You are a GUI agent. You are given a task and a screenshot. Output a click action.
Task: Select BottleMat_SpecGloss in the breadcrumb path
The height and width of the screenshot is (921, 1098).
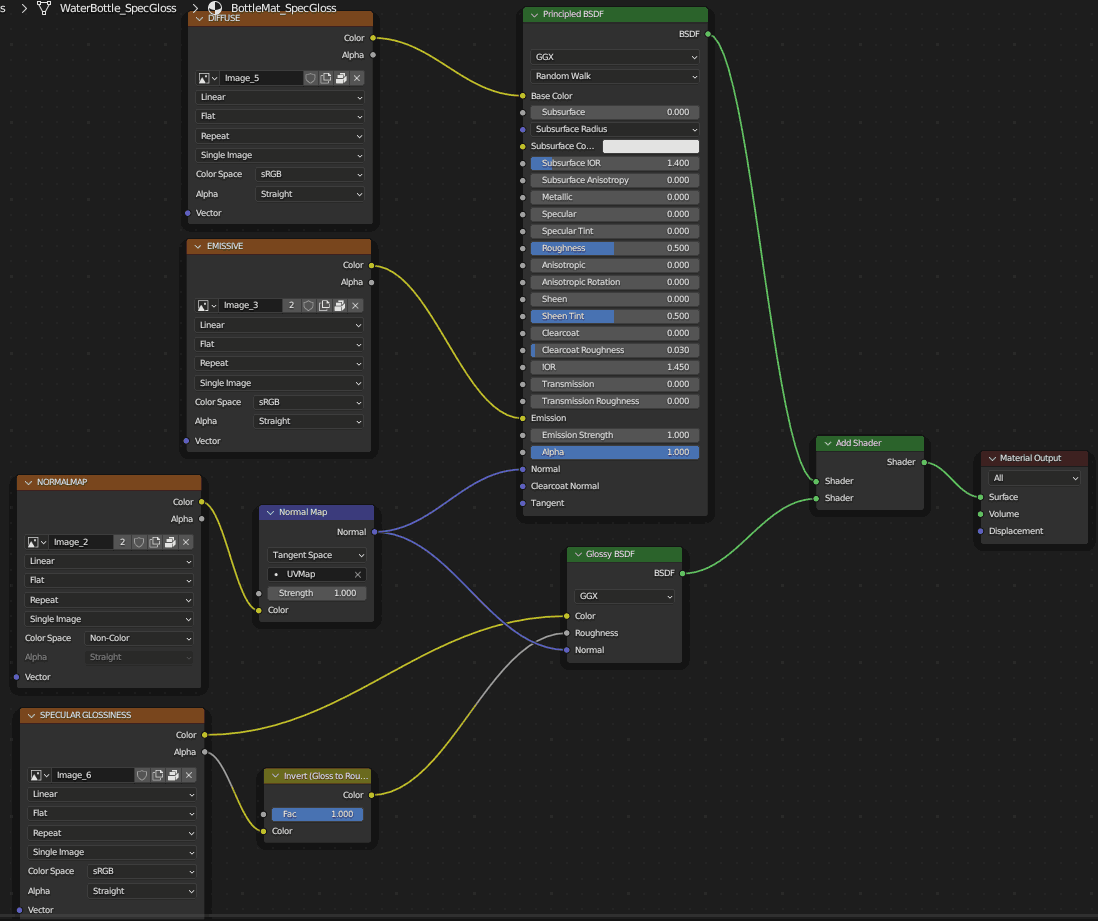[282, 8]
